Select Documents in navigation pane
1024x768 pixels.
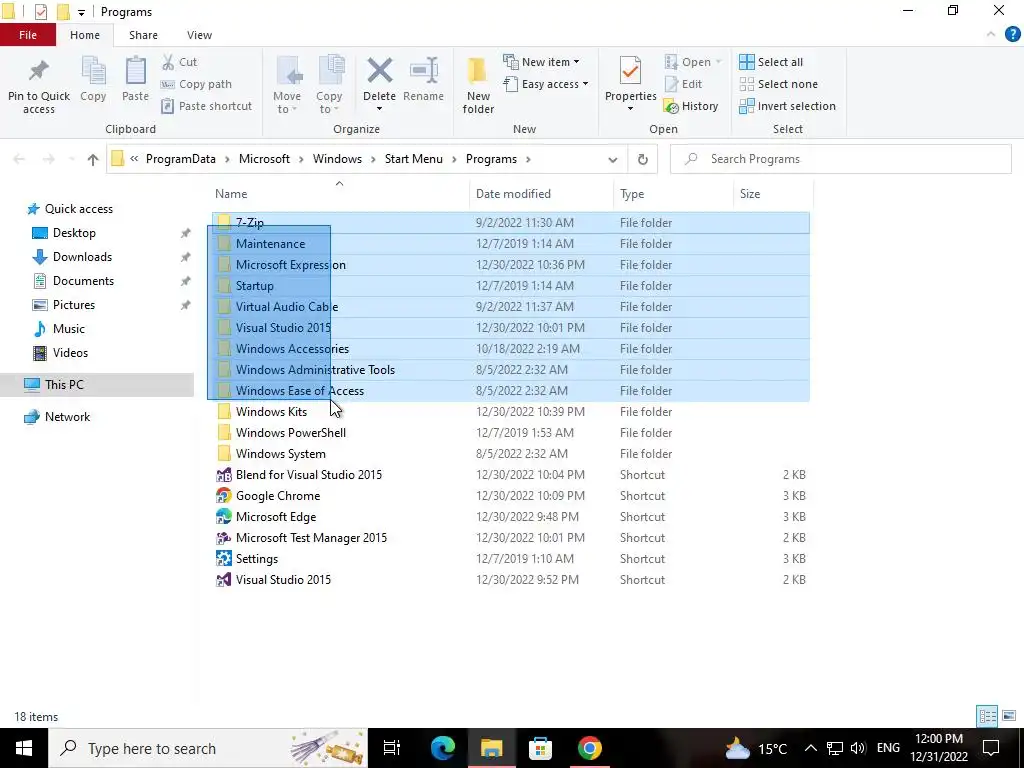click(x=83, y=281)
